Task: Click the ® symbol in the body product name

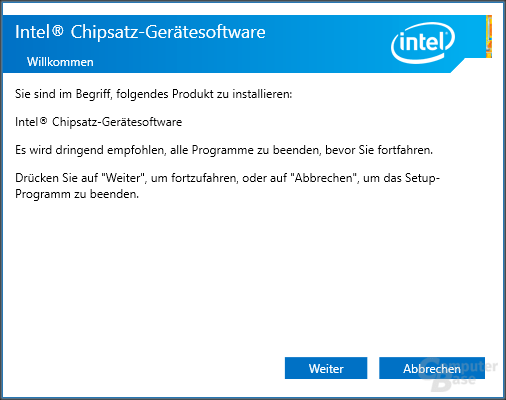Action: [x=43, y=121]
